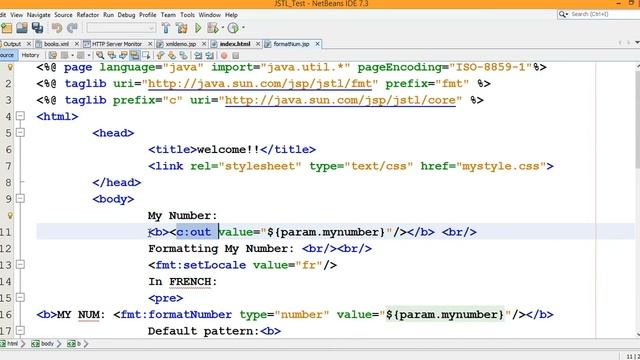Open the Refactor menu
The image size is (640, 360).
coord(88,15)
